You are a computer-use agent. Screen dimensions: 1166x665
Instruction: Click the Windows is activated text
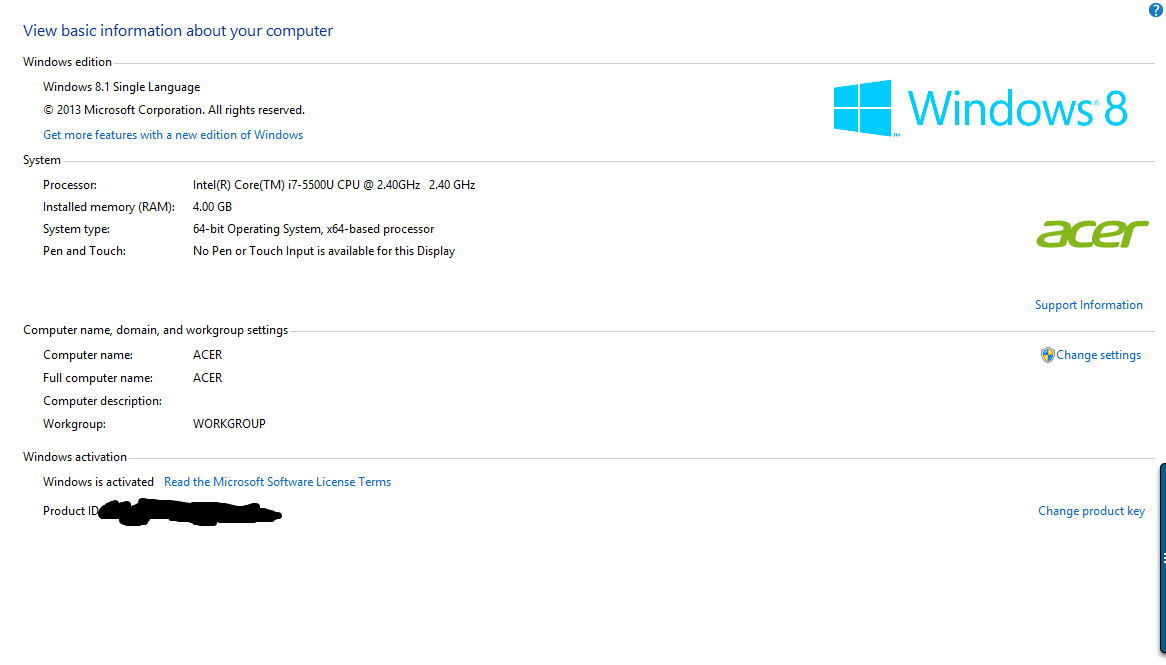(x=98, y=482)
